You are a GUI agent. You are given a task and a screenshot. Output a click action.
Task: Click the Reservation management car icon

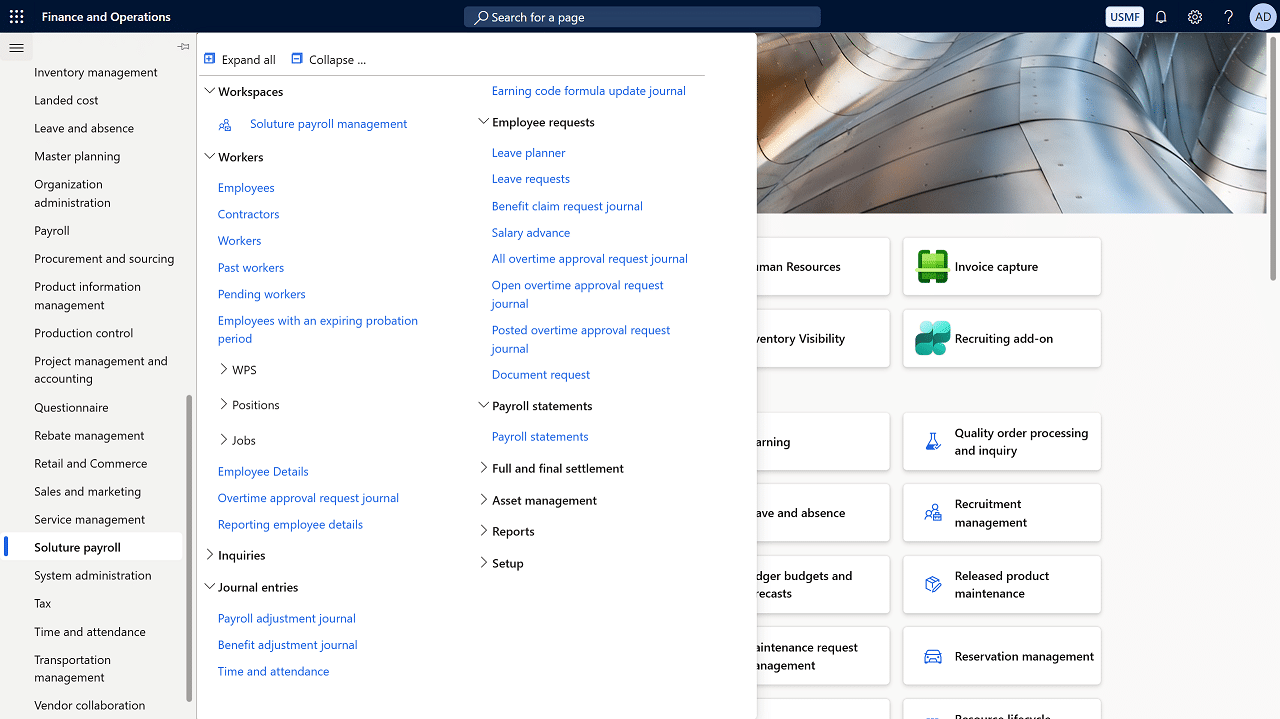tap(932, 656)
